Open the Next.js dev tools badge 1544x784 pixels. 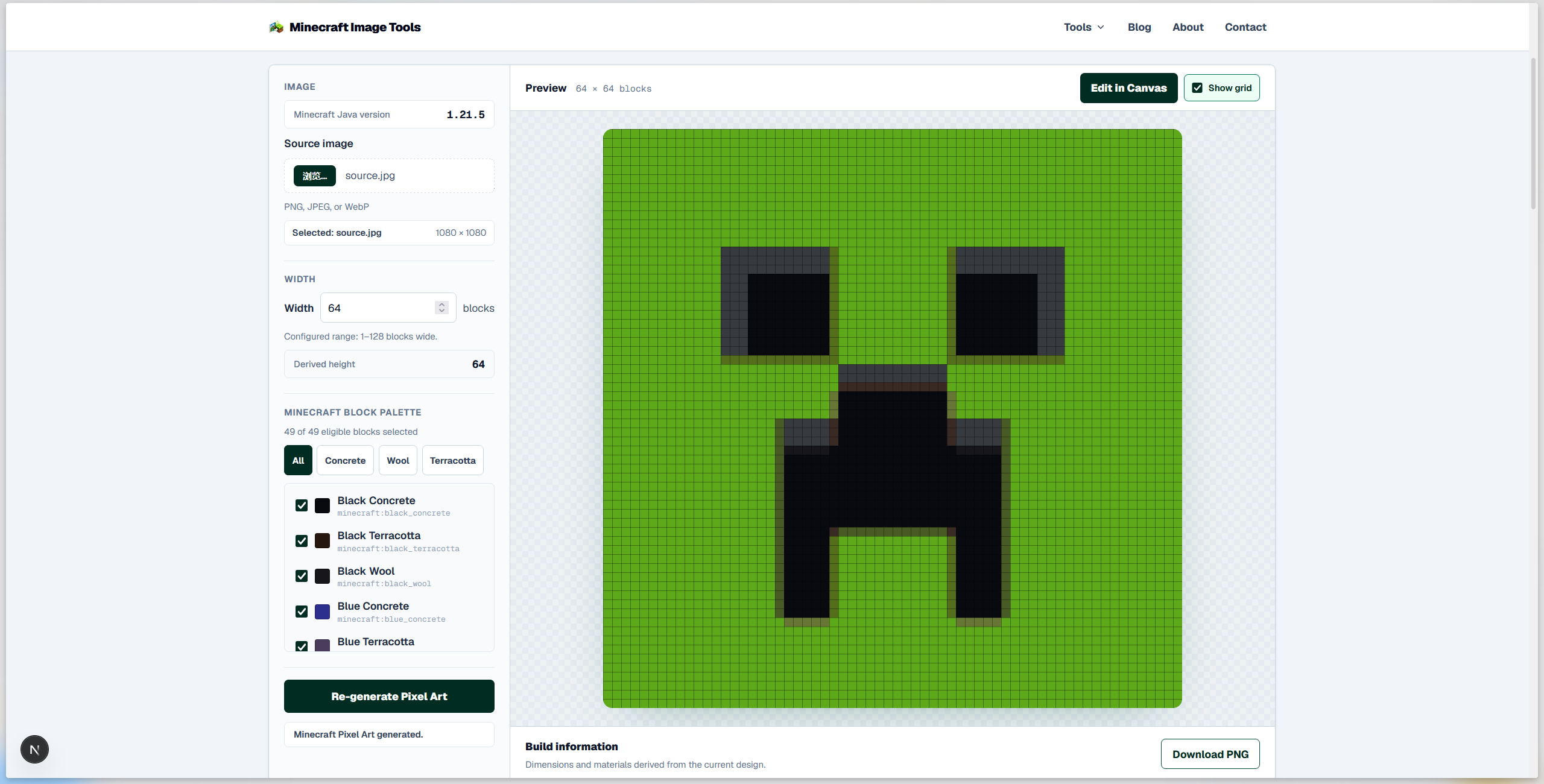point(34,750)
